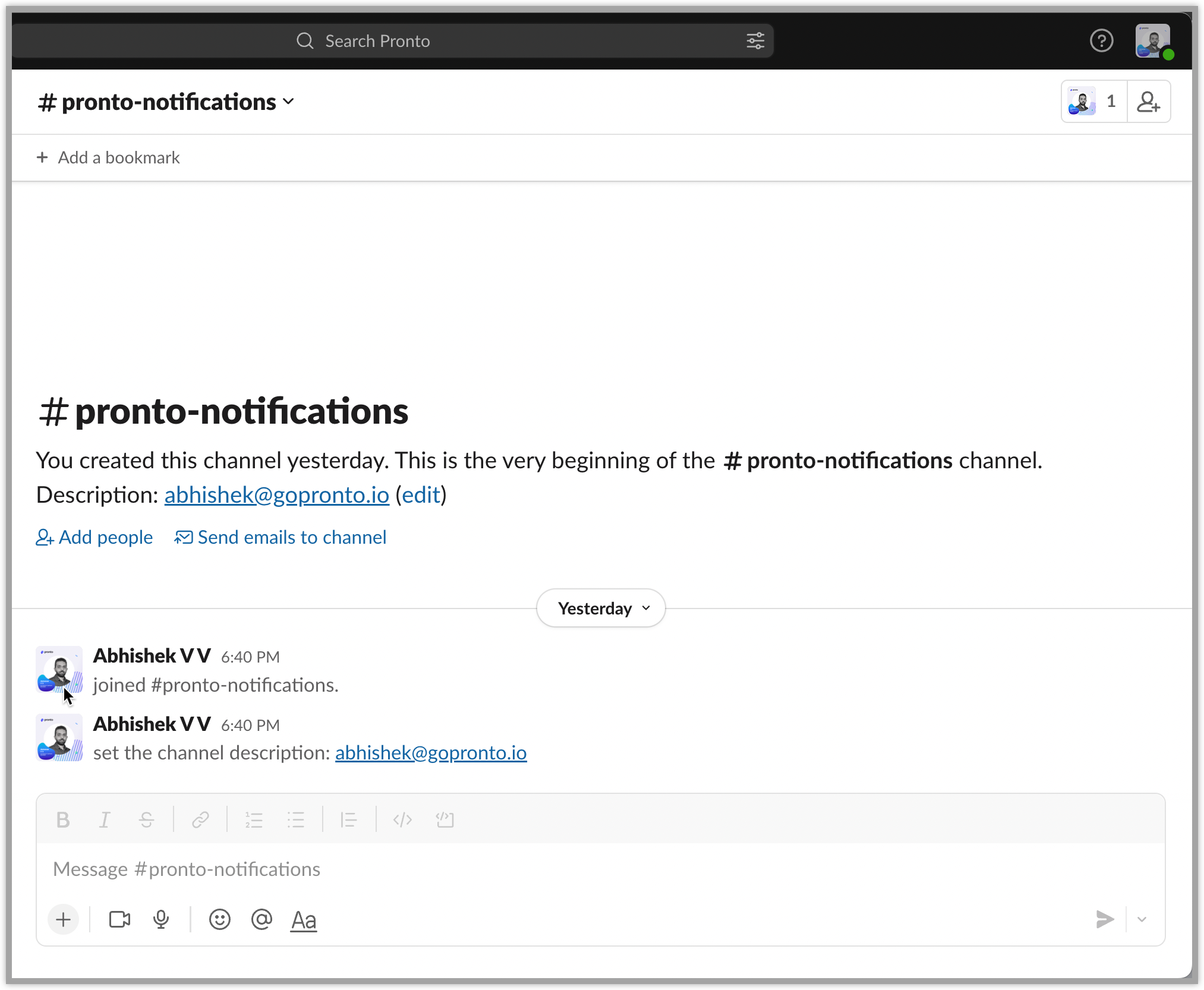1204x990 pixels.
Task: Open user profile avatar menu
Action: [x=1153, y=41]
